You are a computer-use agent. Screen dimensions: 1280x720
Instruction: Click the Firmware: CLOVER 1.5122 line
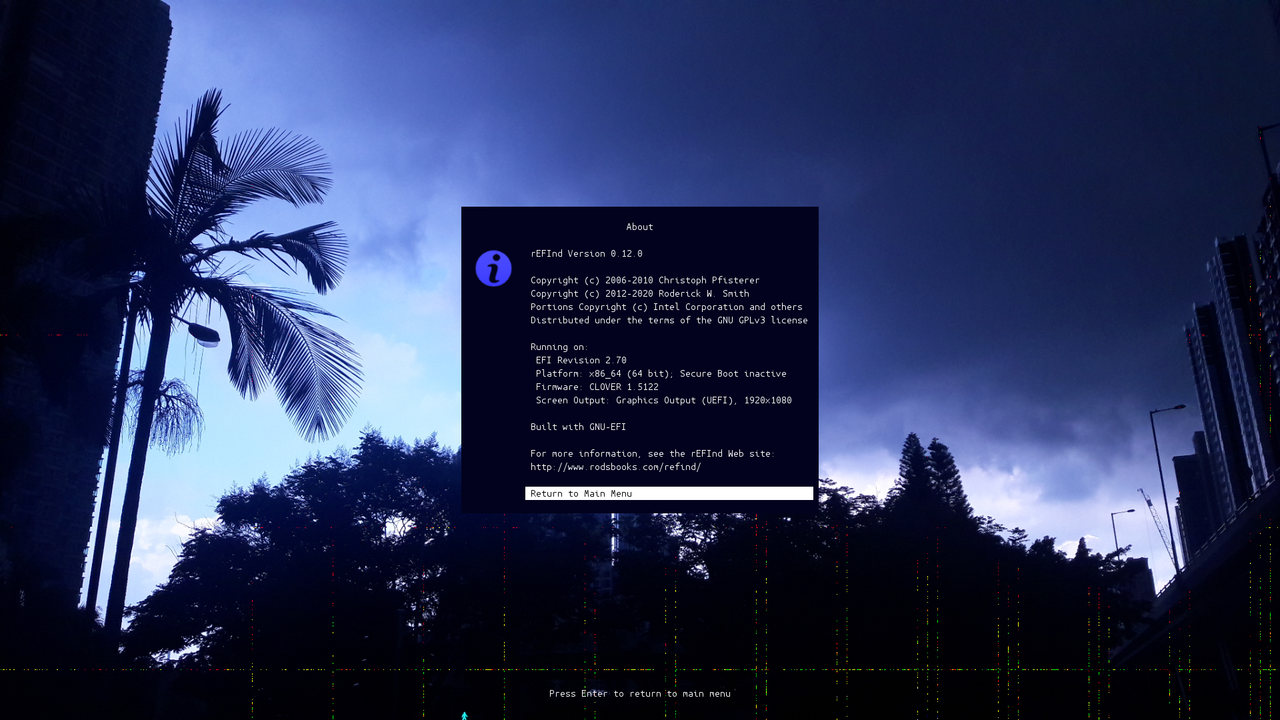point(597,387)
